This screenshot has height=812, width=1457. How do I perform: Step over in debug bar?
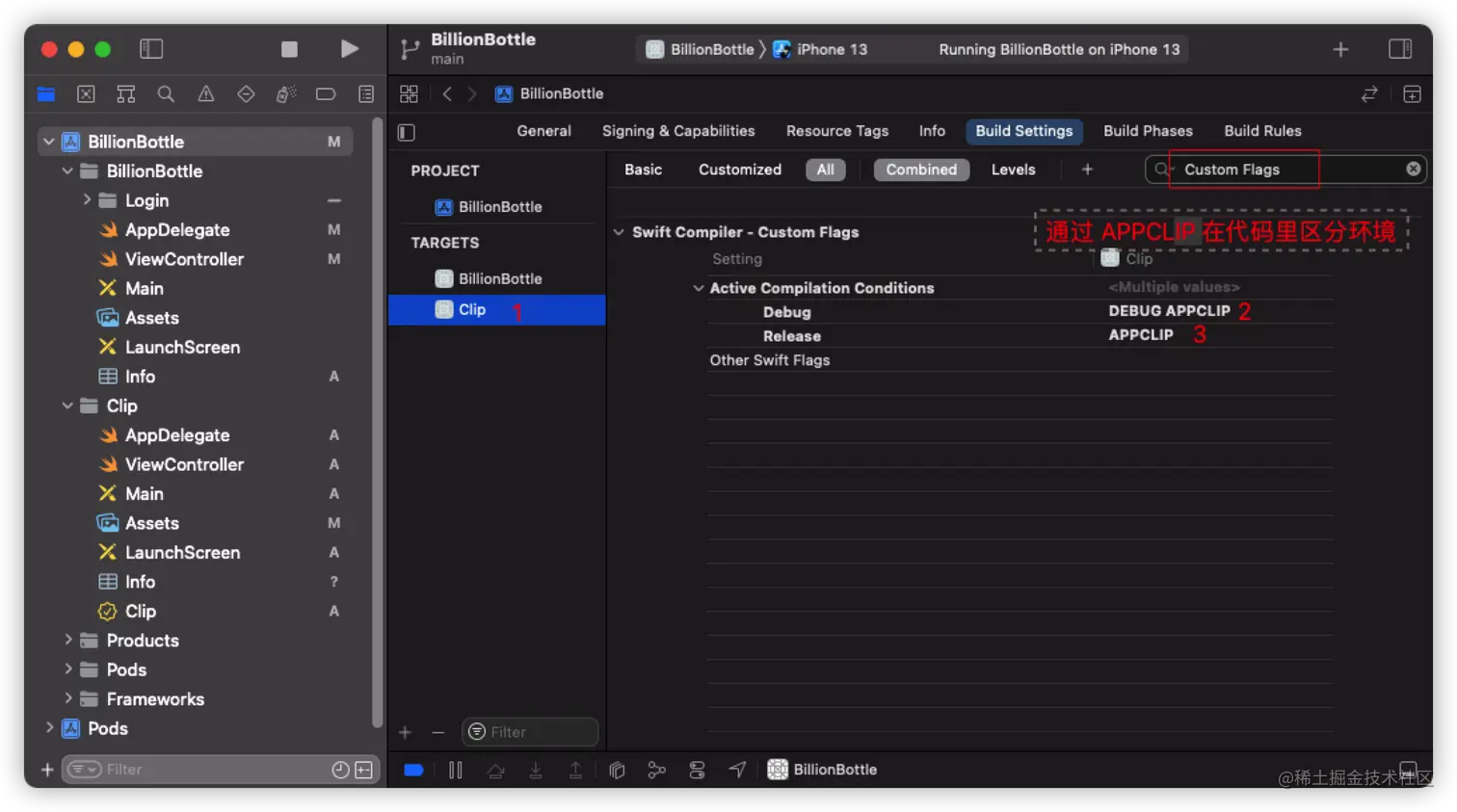tap(496, 770)
